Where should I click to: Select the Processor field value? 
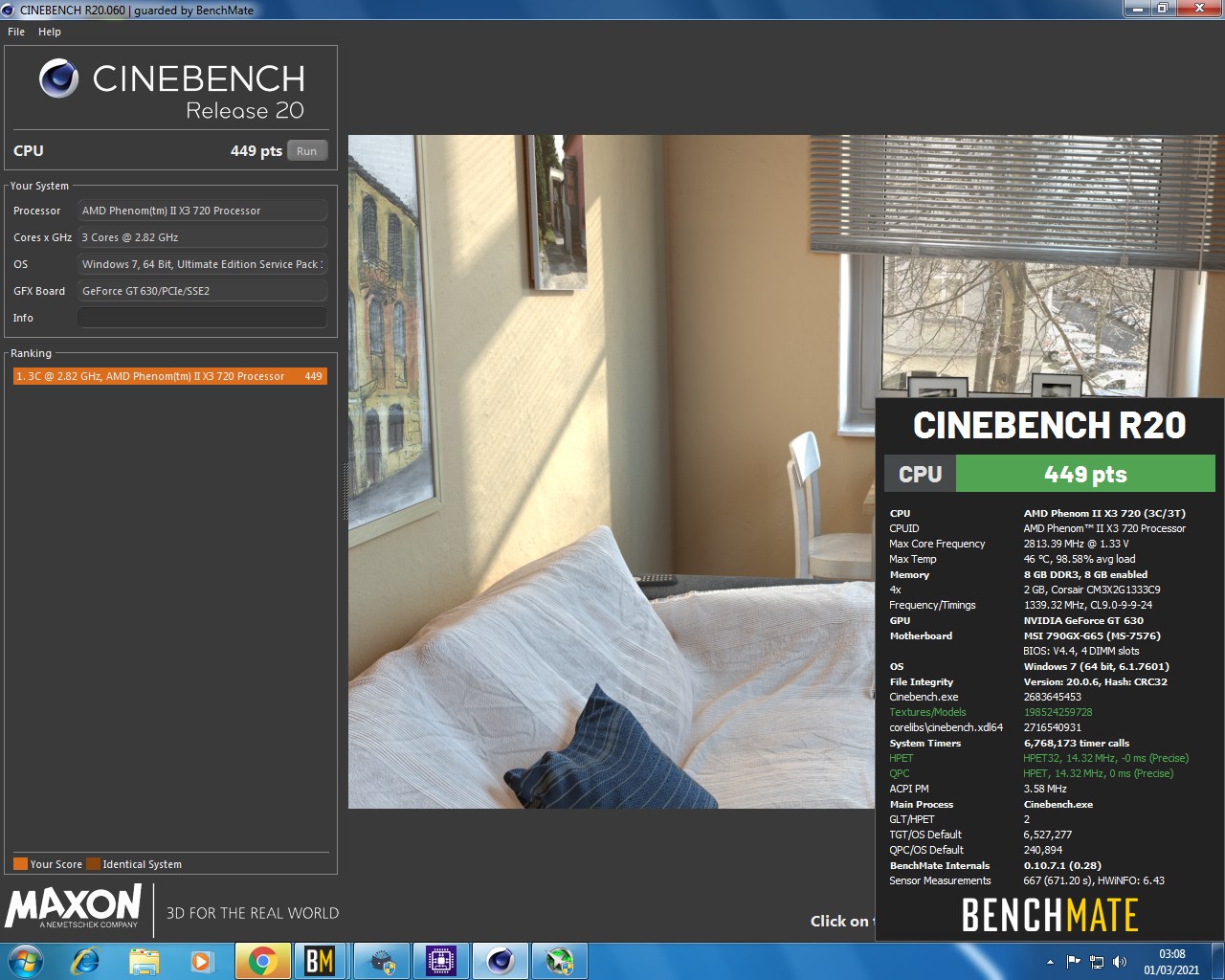tap(202, 211)
